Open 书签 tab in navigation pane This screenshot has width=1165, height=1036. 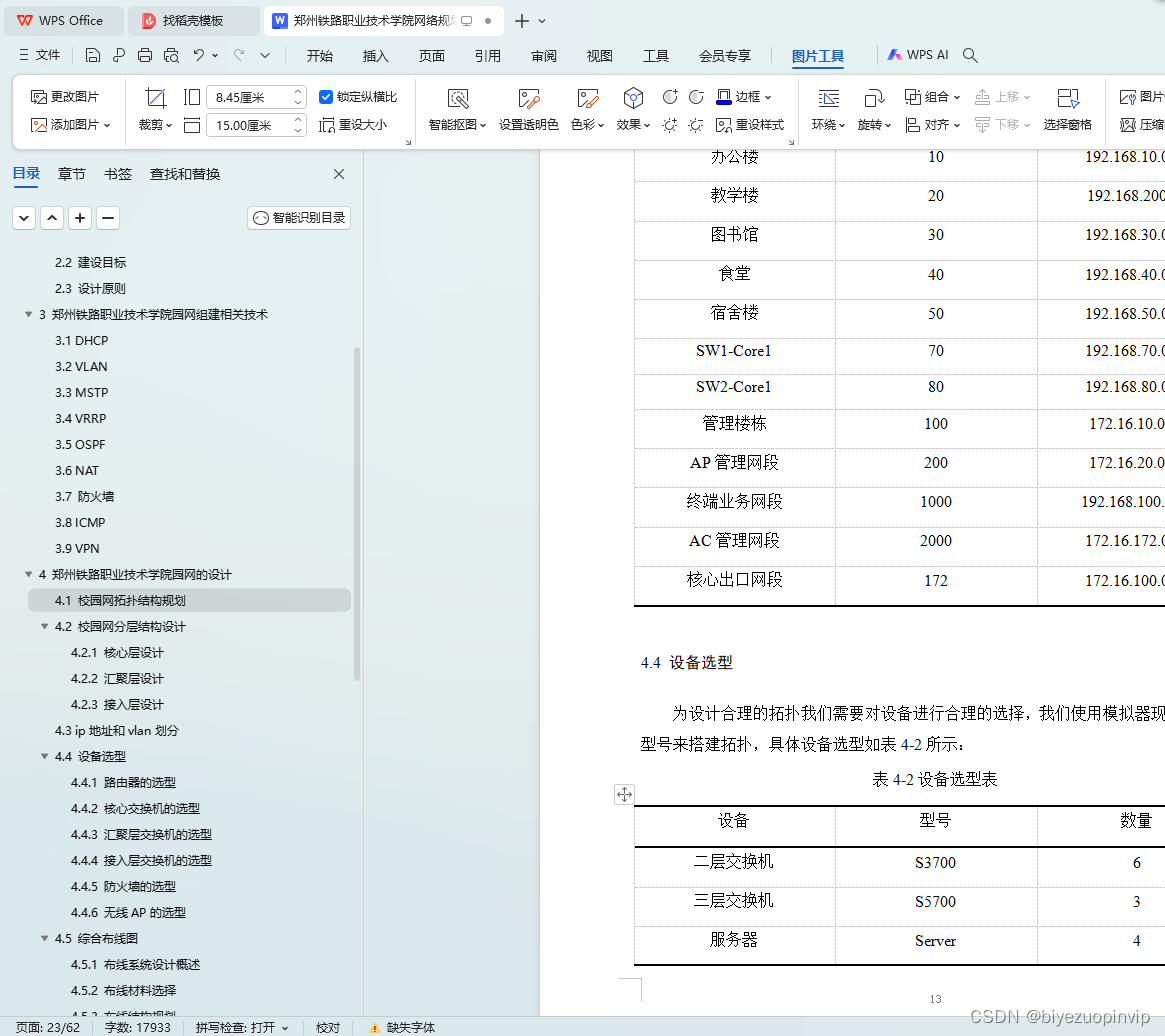pos(117,174)
